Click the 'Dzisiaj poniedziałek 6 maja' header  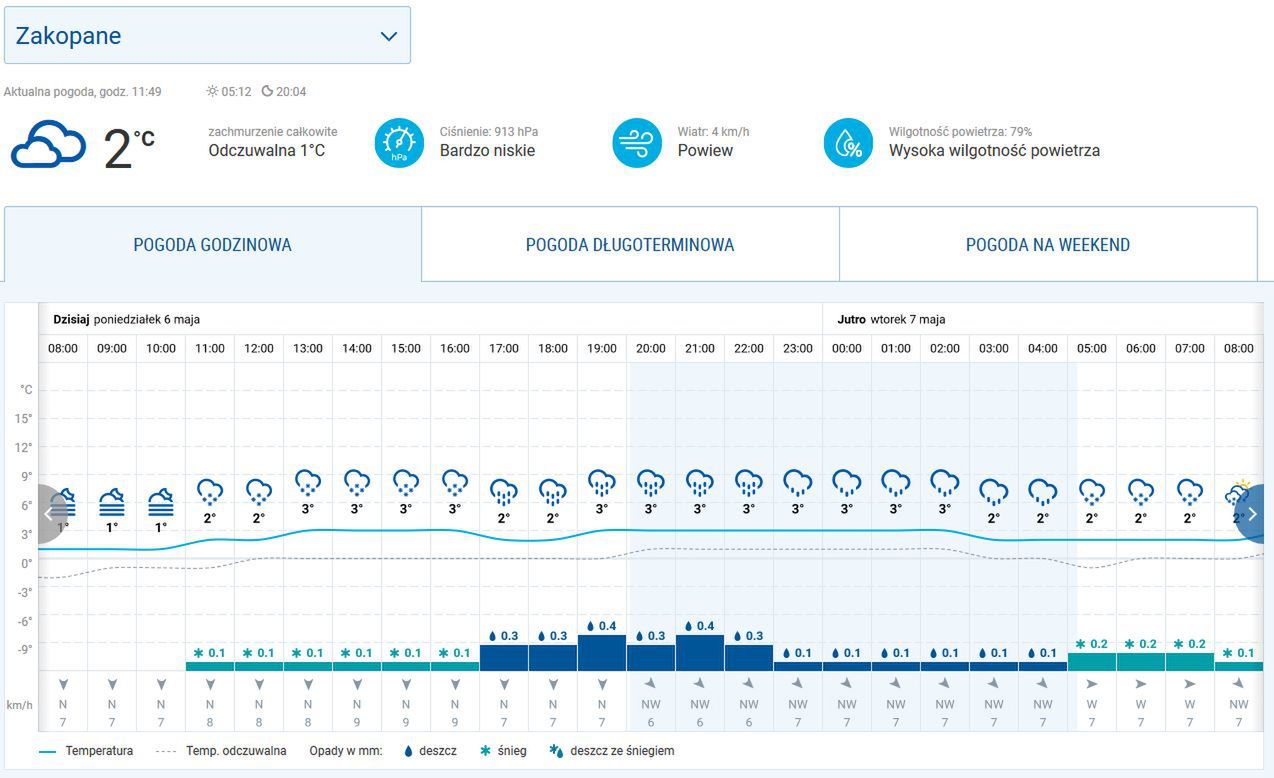[127, 320]
